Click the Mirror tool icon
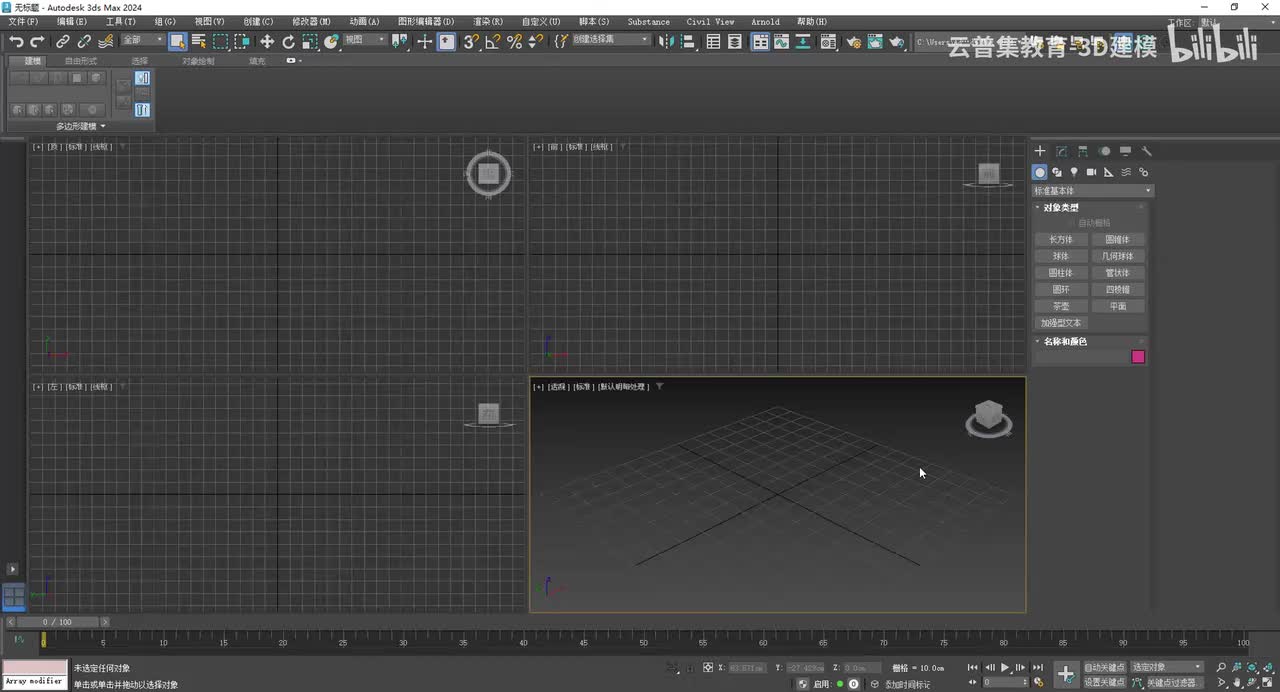Viewport: 1280px width, 692px height. point(665,41)
